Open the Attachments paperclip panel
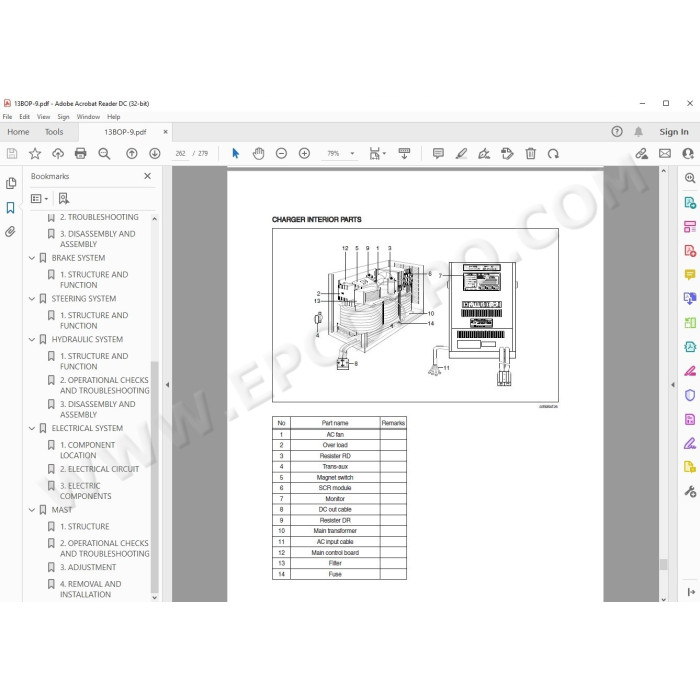Image resolution: width=700 pixels, height=700 pixels. [11, 231]
